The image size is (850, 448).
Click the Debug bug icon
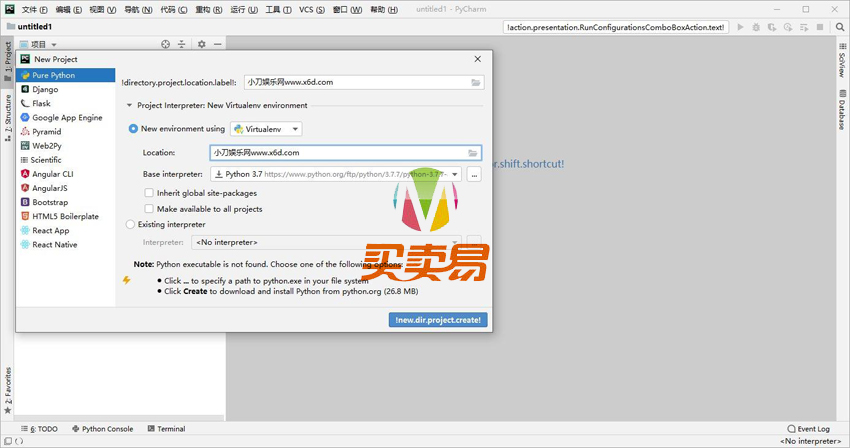[x=756, y=27]
